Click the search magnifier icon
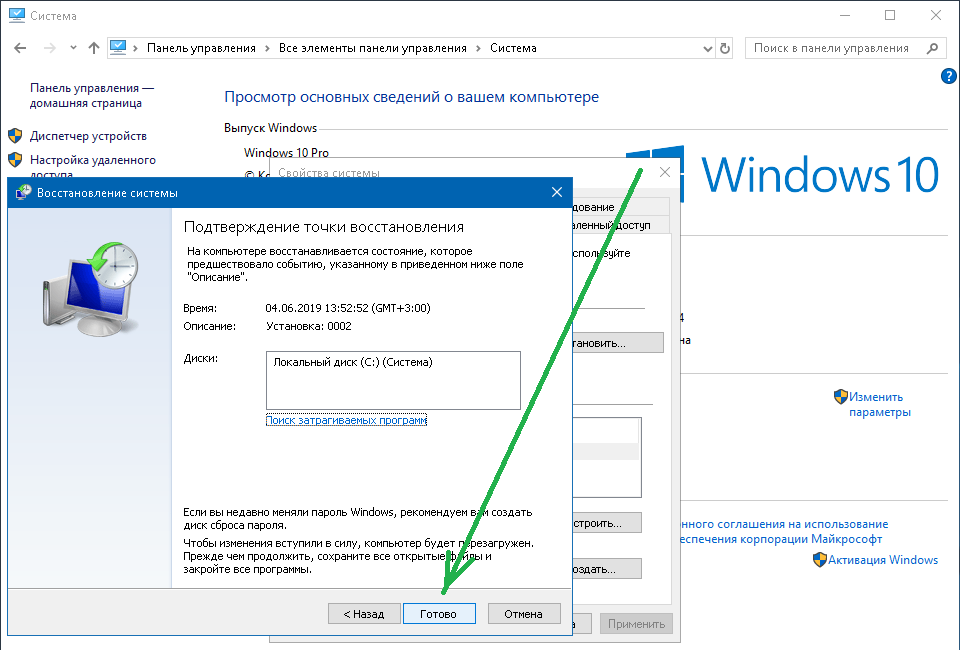Image resolution: width=960 pixels, height=650 pixels. click(932, 48)
